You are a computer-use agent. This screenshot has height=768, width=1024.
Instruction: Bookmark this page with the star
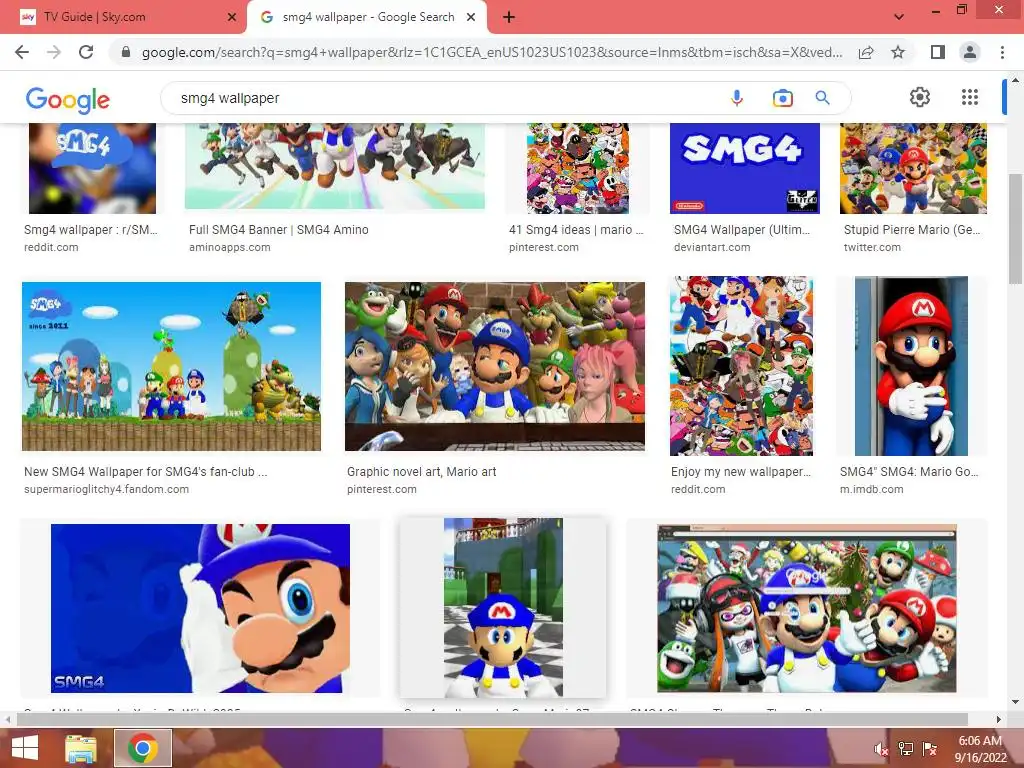[898, 52]
